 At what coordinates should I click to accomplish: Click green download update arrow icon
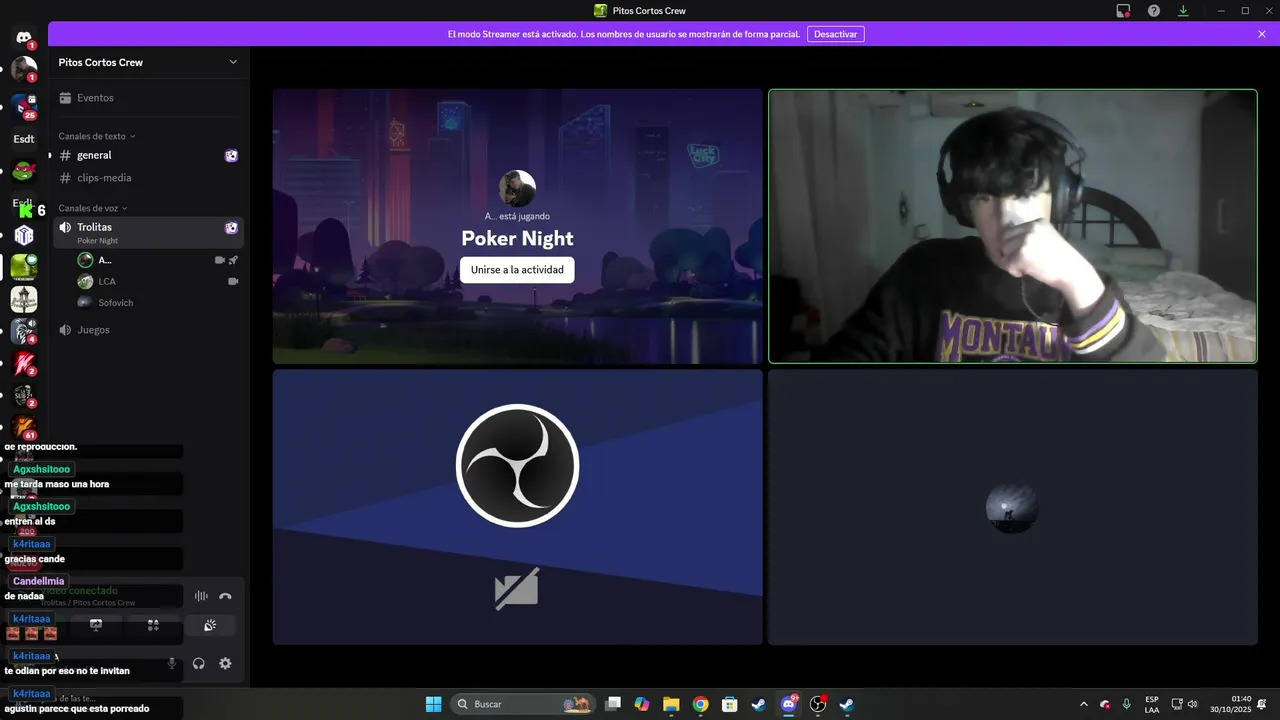1183,10
